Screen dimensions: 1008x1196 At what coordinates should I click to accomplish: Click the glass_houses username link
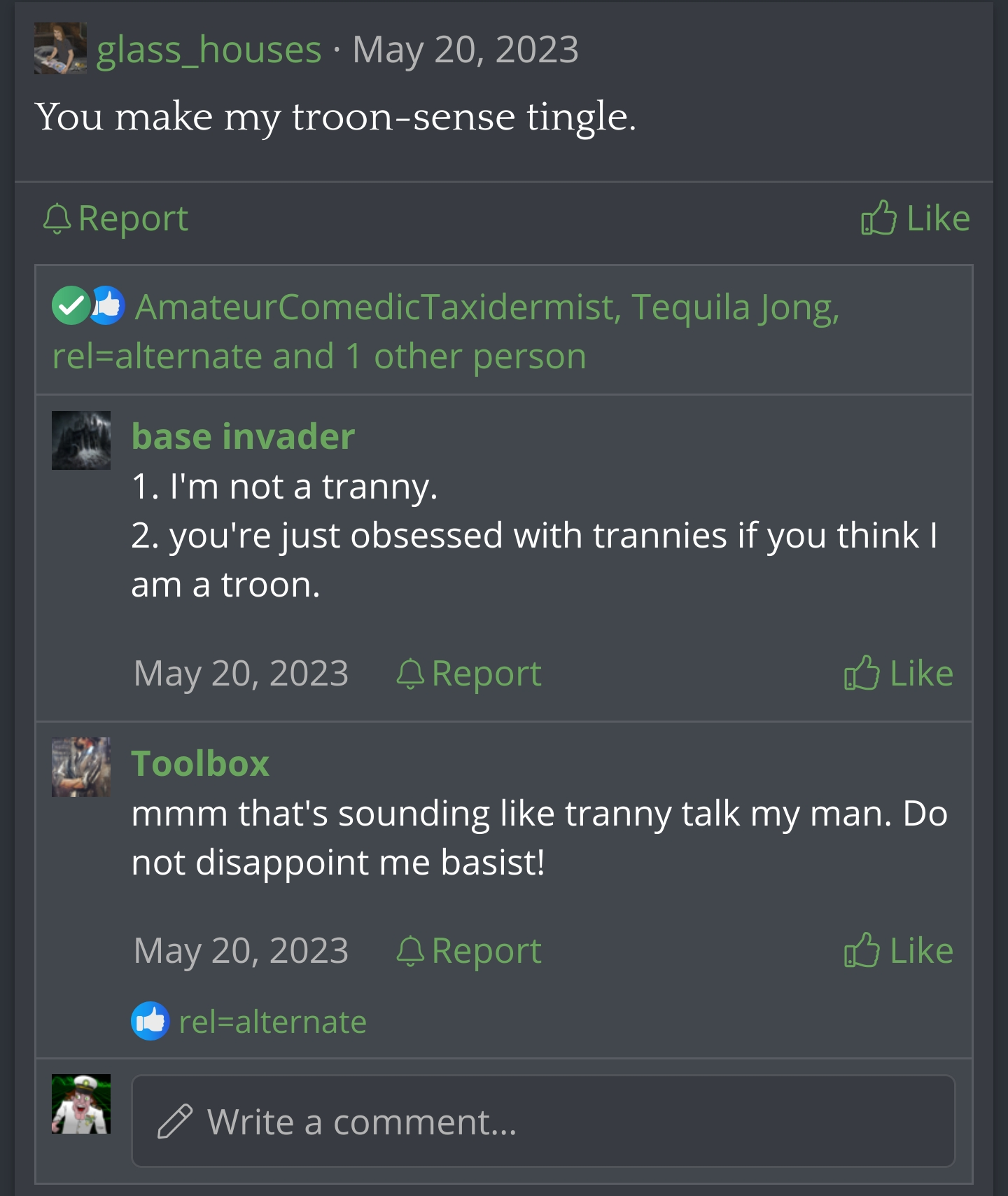click(209, 50)
